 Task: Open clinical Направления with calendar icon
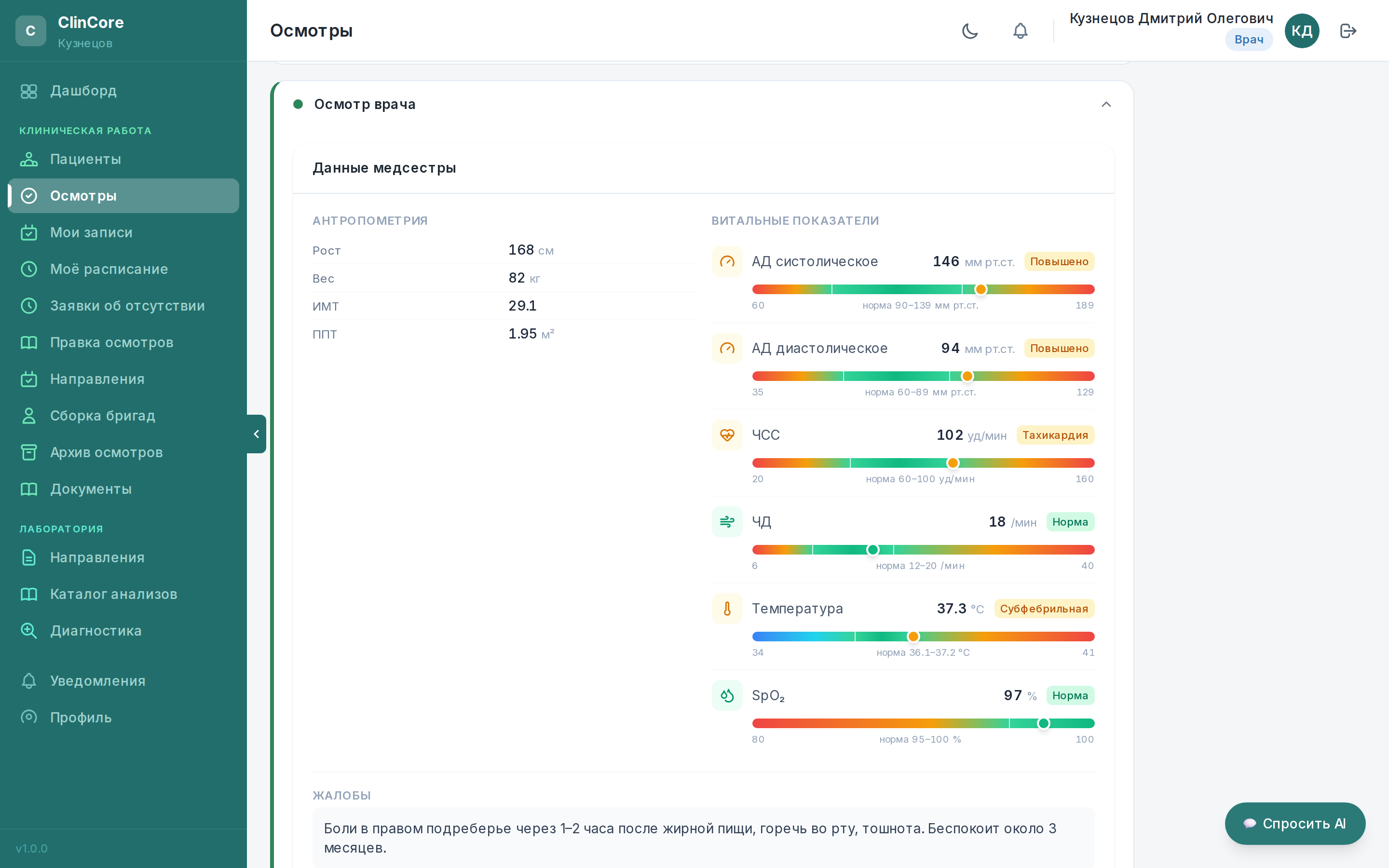(x=123, y=380)
